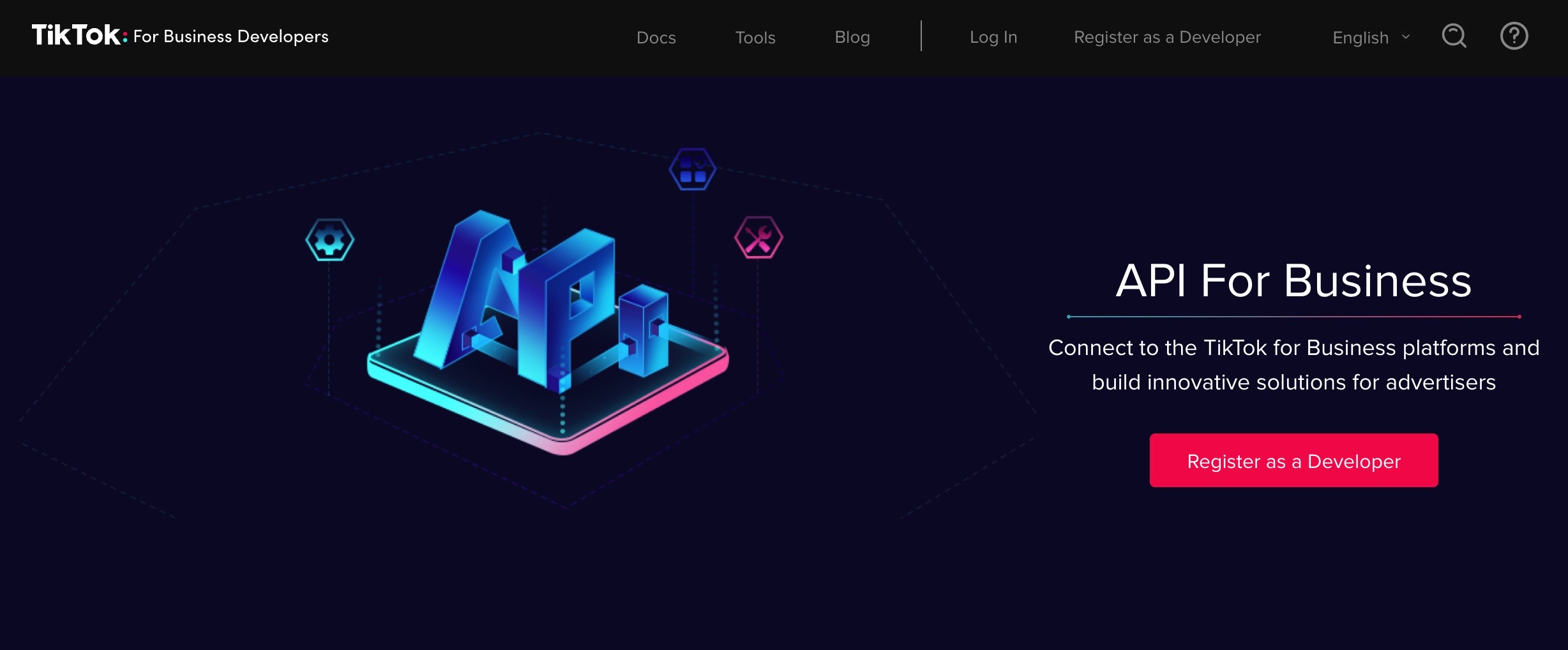Click text "Connect to the TikTok for Business platforms and"
Screen dimensions: 1568x650
1293,347
